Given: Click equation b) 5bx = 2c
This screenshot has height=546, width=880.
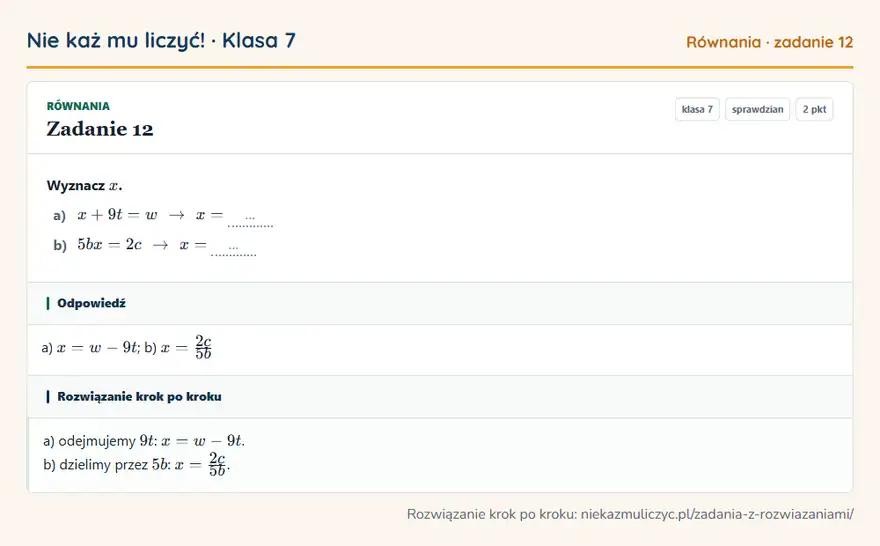Looking at the screenshot, I should [x=109, y=245].
